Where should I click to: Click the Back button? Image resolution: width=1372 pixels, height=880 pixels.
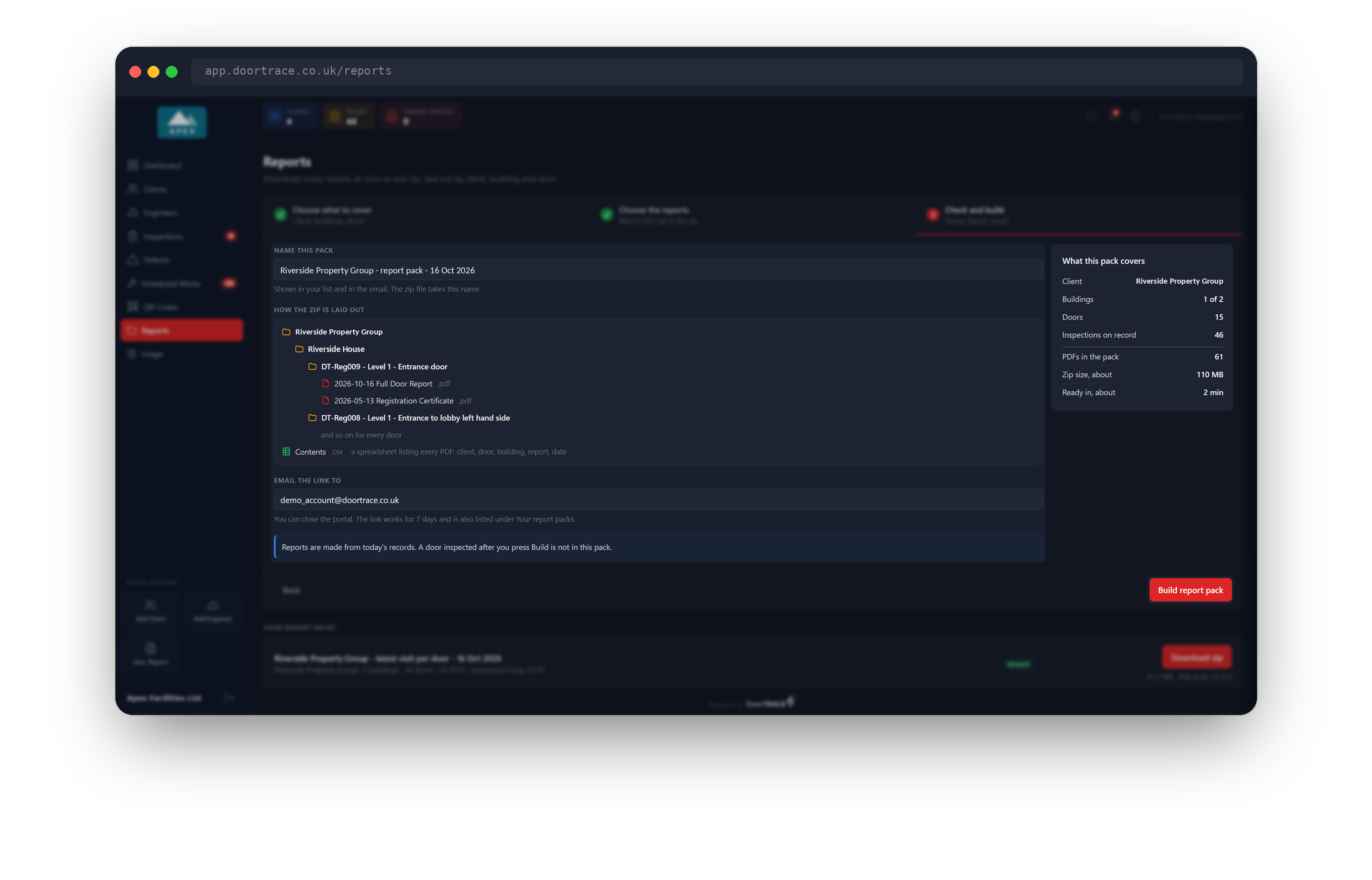click(x=291, y=590)
